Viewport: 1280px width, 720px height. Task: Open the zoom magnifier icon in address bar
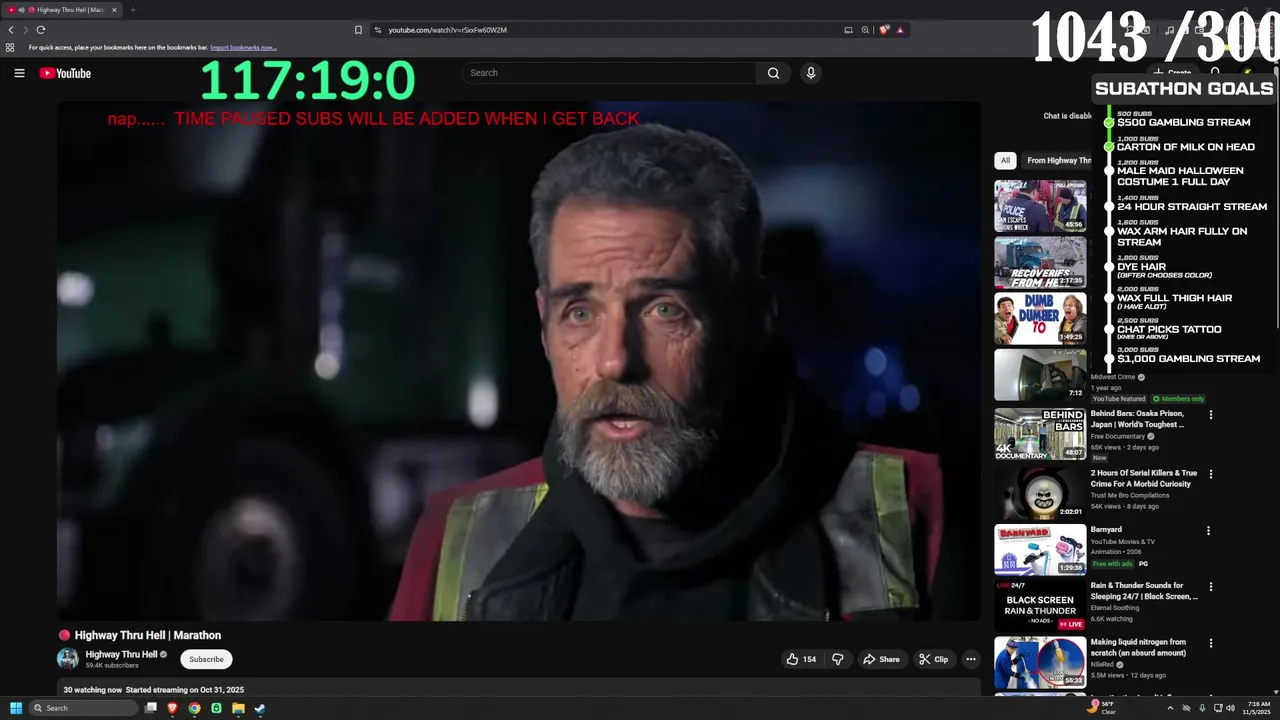point(865,30)
